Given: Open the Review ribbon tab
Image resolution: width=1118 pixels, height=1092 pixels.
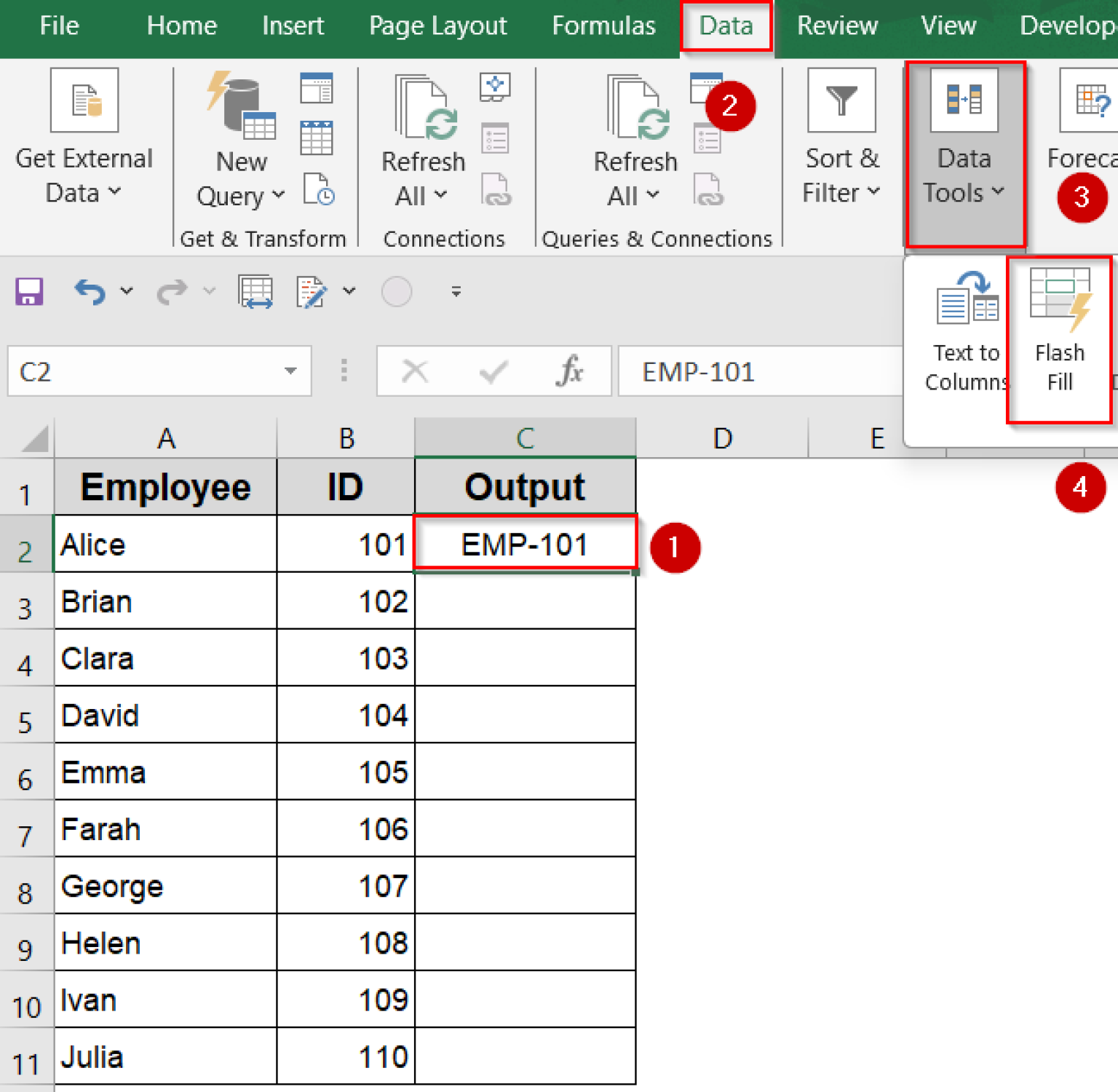Looking at the screenshot, I should pos(837,25).
